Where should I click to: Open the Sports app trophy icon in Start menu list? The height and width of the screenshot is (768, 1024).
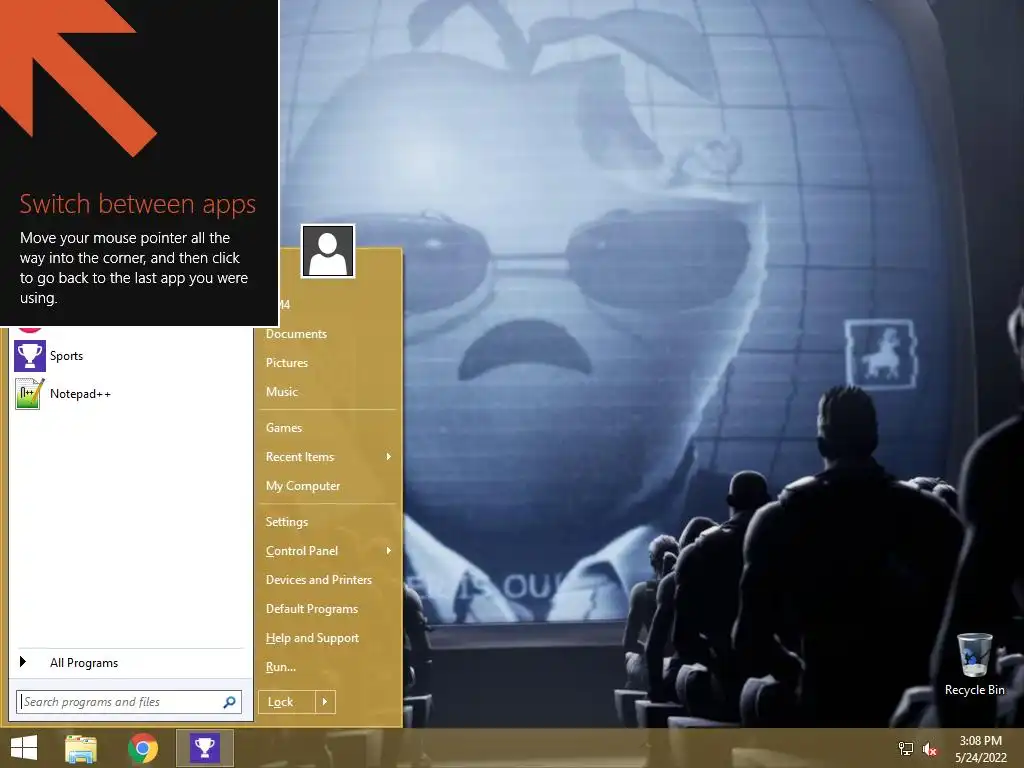[x=30, y=356]
